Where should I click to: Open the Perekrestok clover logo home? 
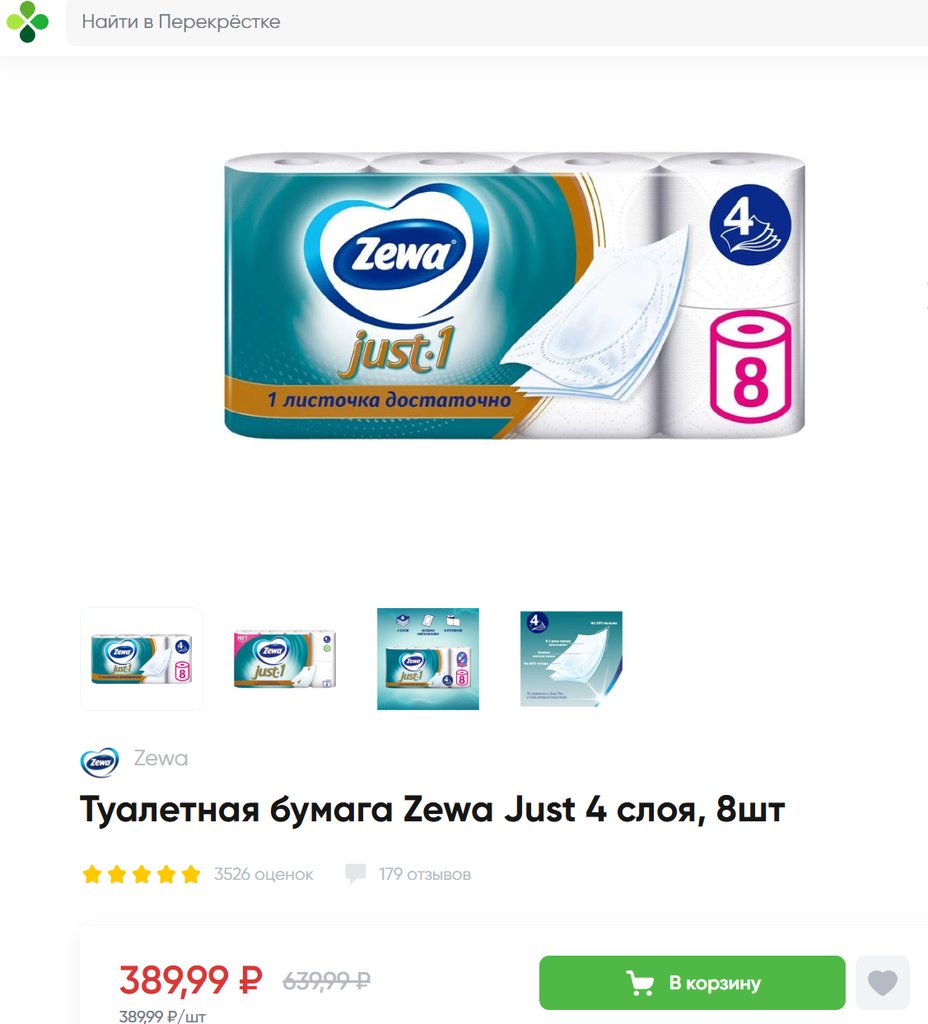tap(27, 22)
